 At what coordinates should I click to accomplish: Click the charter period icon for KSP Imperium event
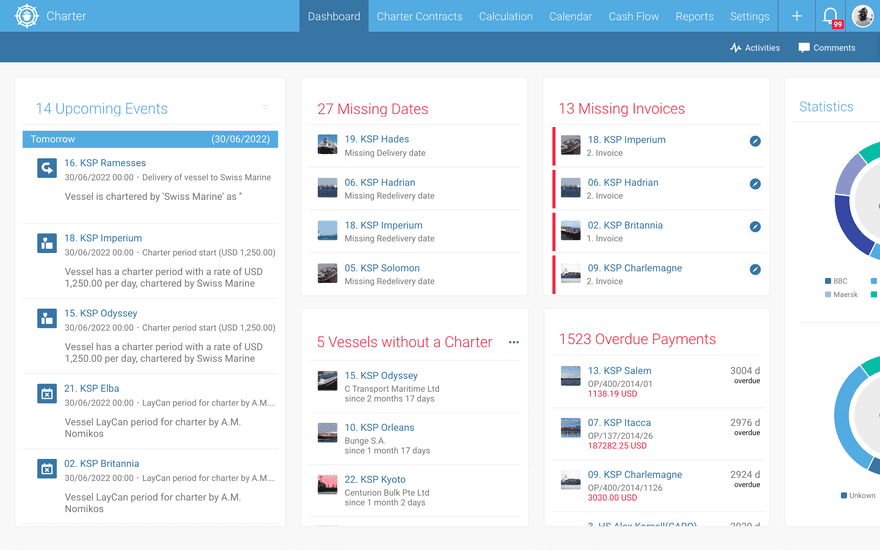coord(47,243)
